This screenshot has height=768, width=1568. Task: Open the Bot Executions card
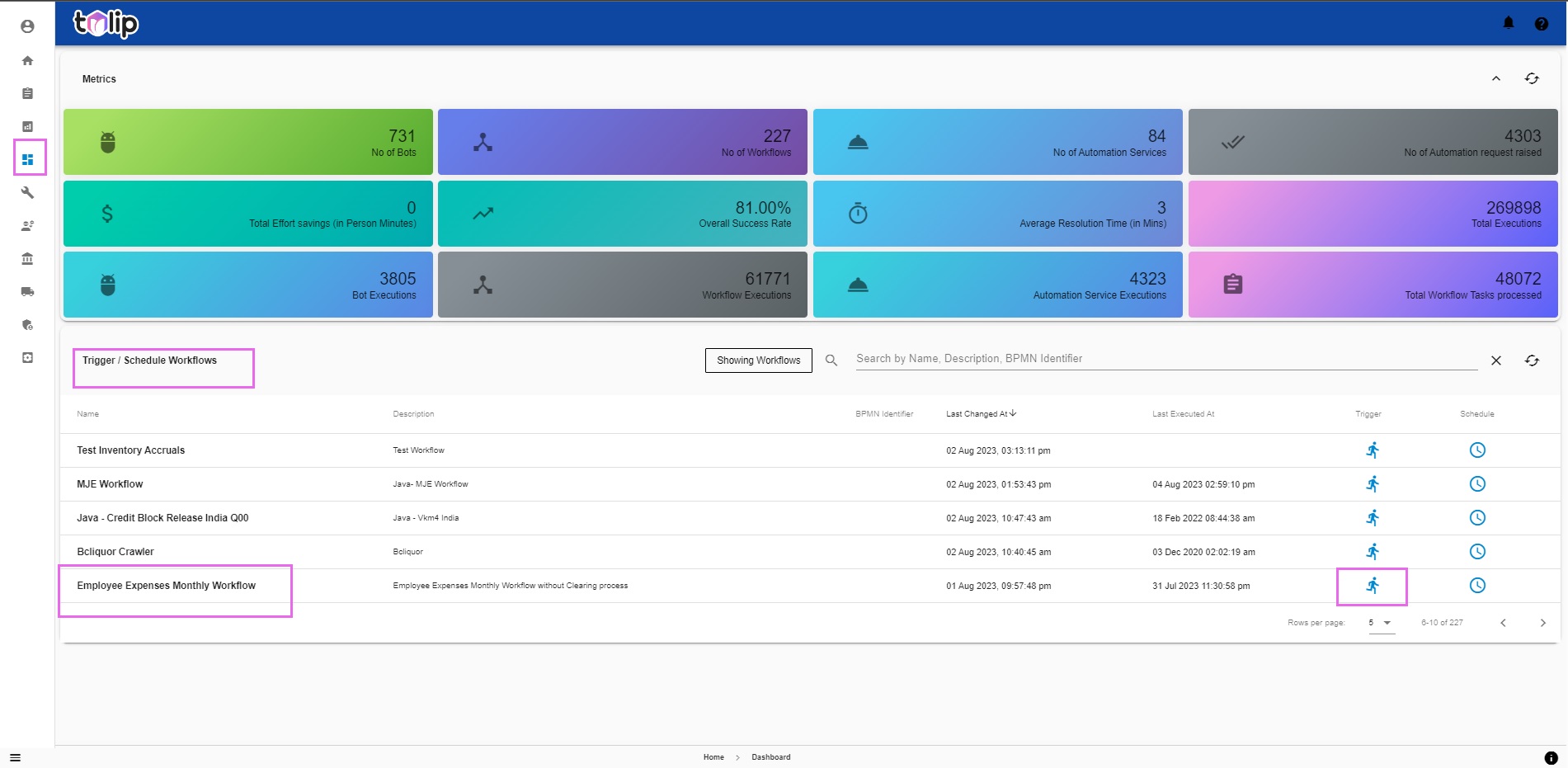pyautogui.click(x=248, y=285)
